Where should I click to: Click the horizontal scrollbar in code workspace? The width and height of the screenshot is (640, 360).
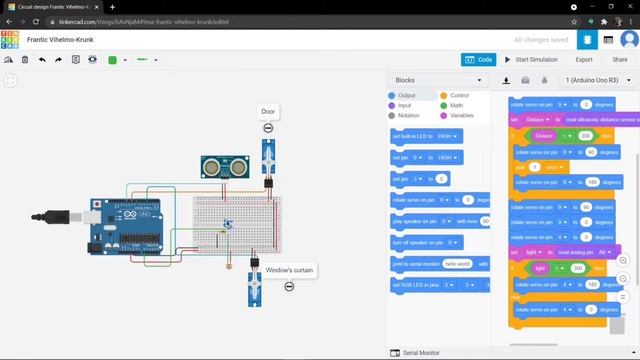click(x=533, y=345)
